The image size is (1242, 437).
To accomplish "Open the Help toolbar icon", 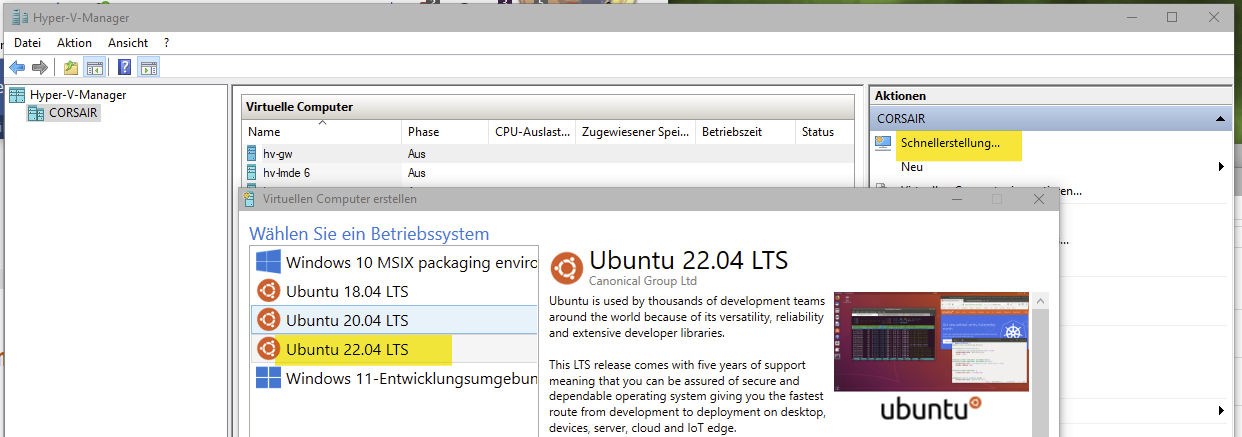I will [x=124, y=68].
